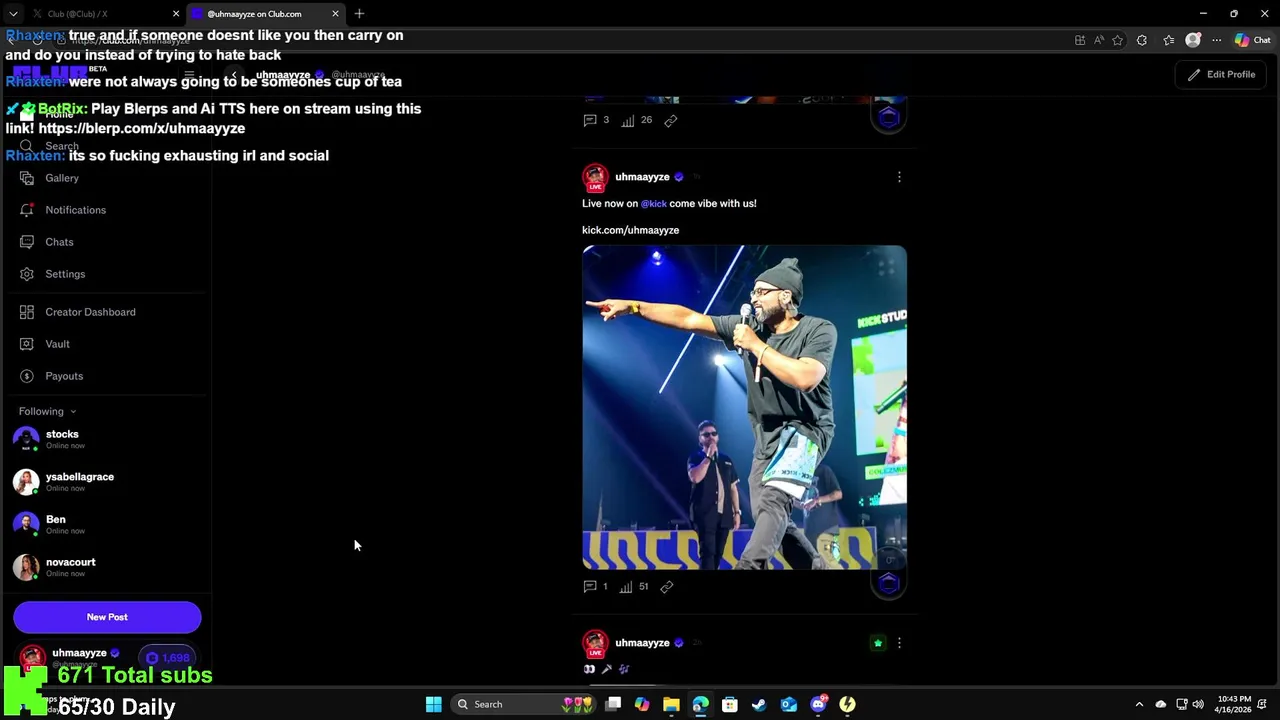Close the Club / X browser tab

(x=176, y=14)
